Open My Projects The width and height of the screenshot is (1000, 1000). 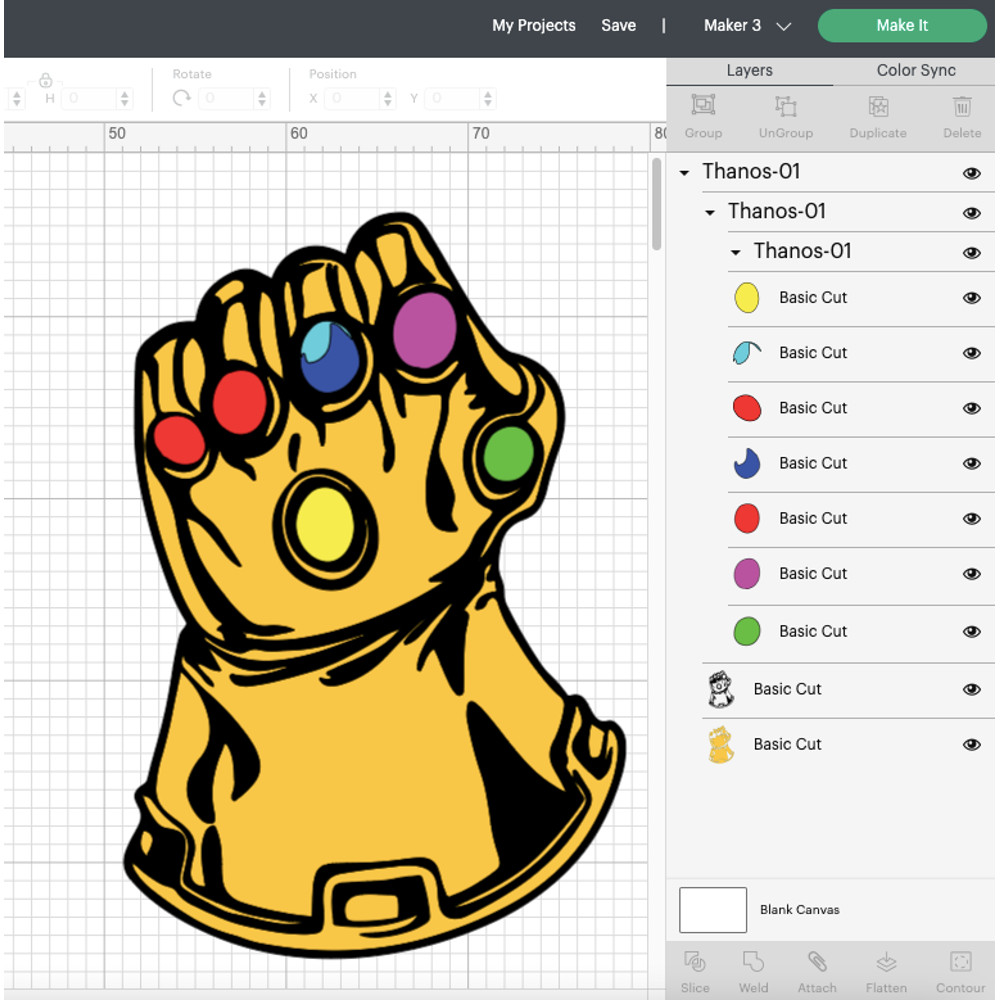tap(533, 25)
